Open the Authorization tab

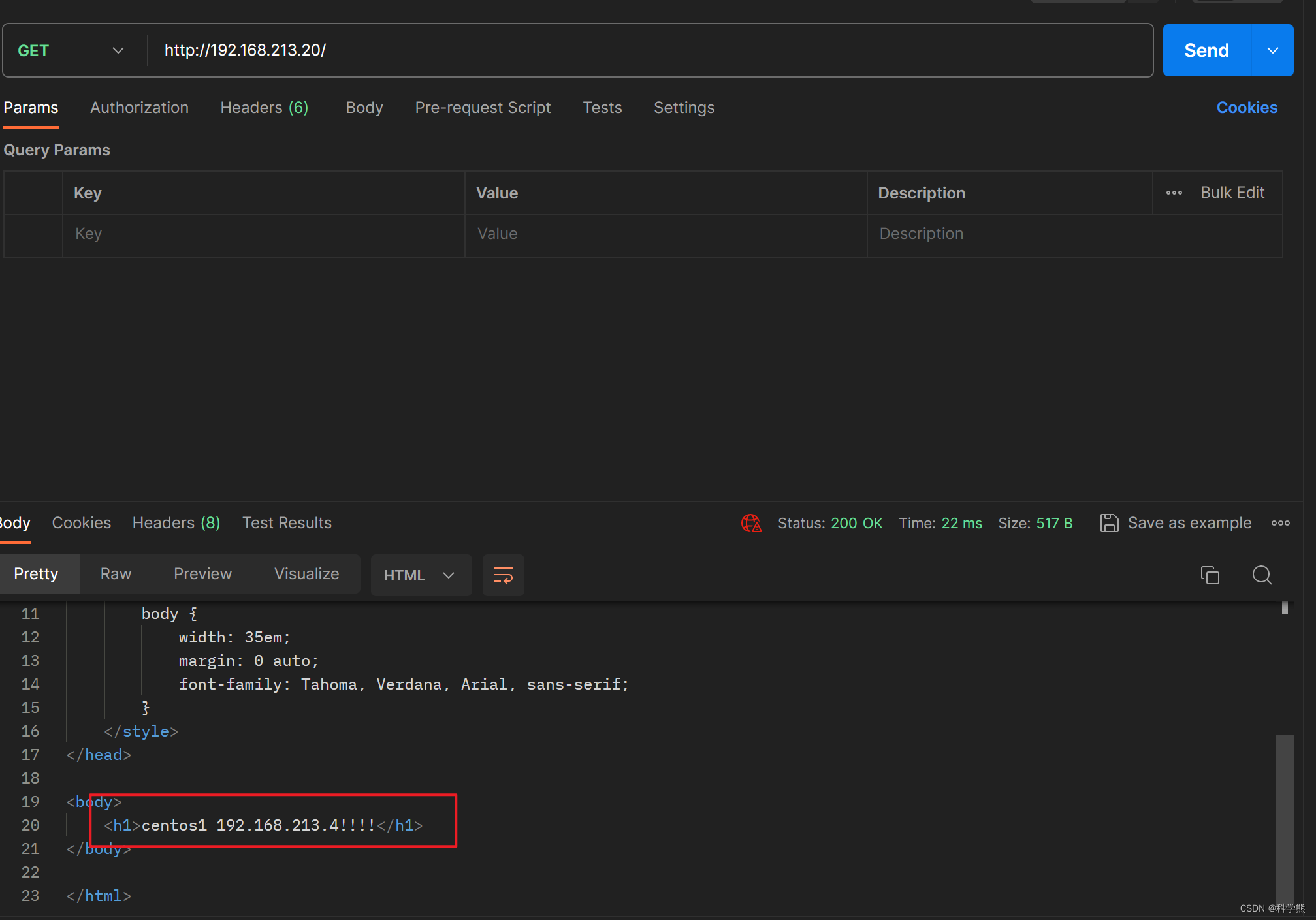tap(139, 108)
